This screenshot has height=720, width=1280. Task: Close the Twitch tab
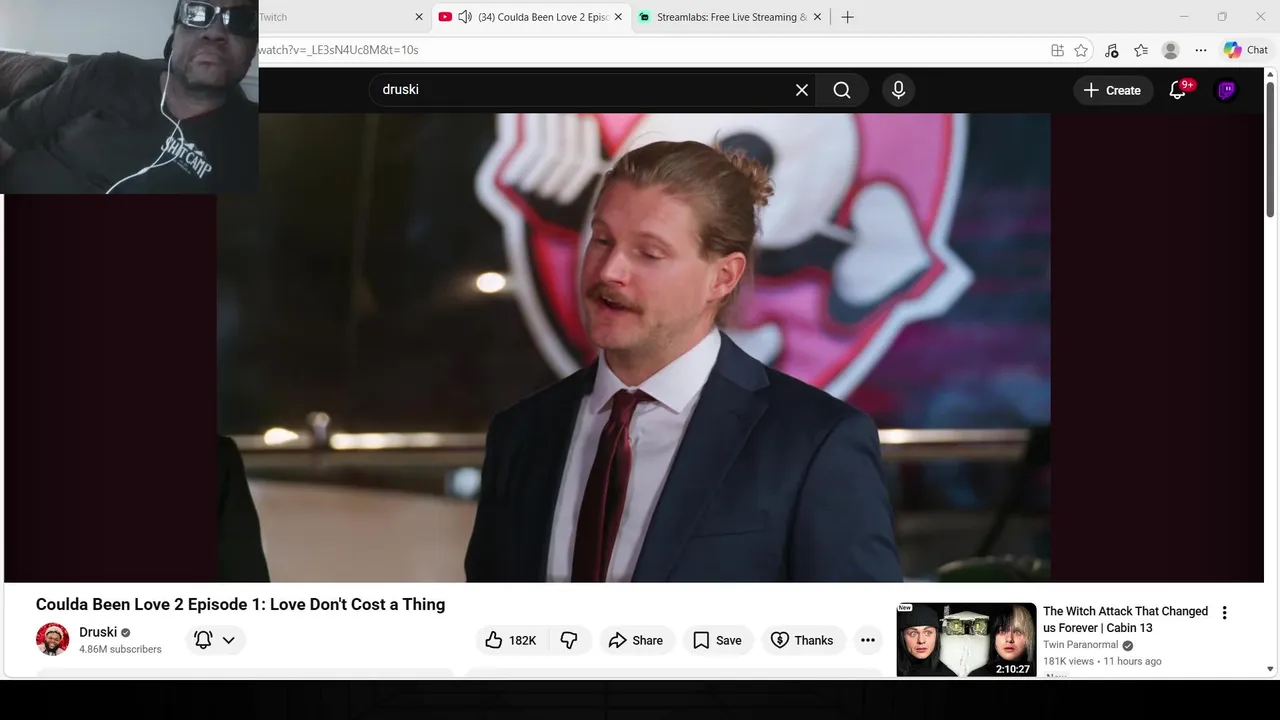[x=419, y=17]
